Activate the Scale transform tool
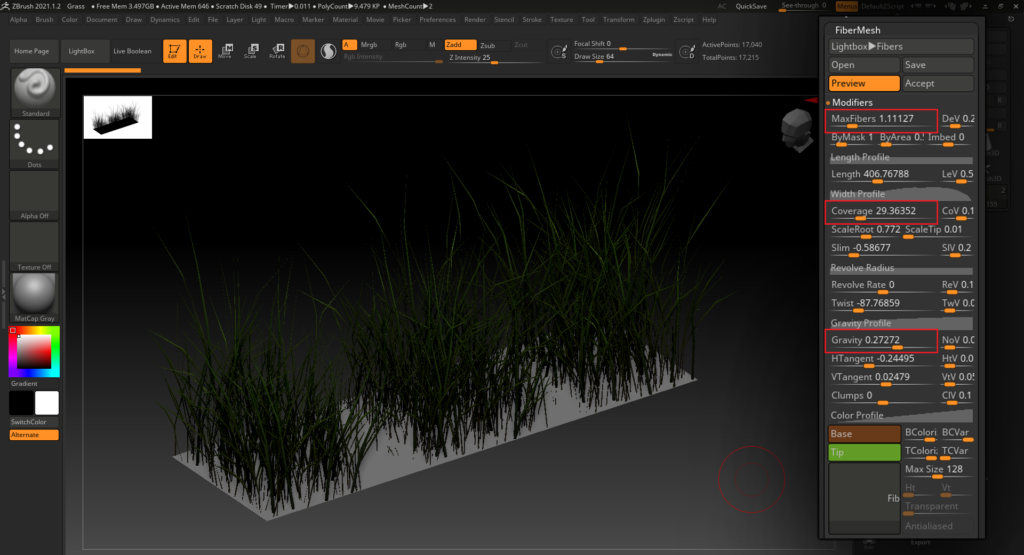This screenshot has width=1024, height=555. 251,50
